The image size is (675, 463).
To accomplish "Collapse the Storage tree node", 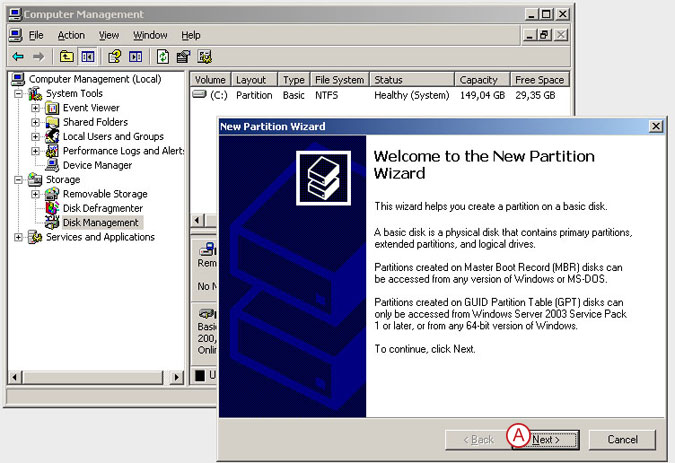I will 18,179.
